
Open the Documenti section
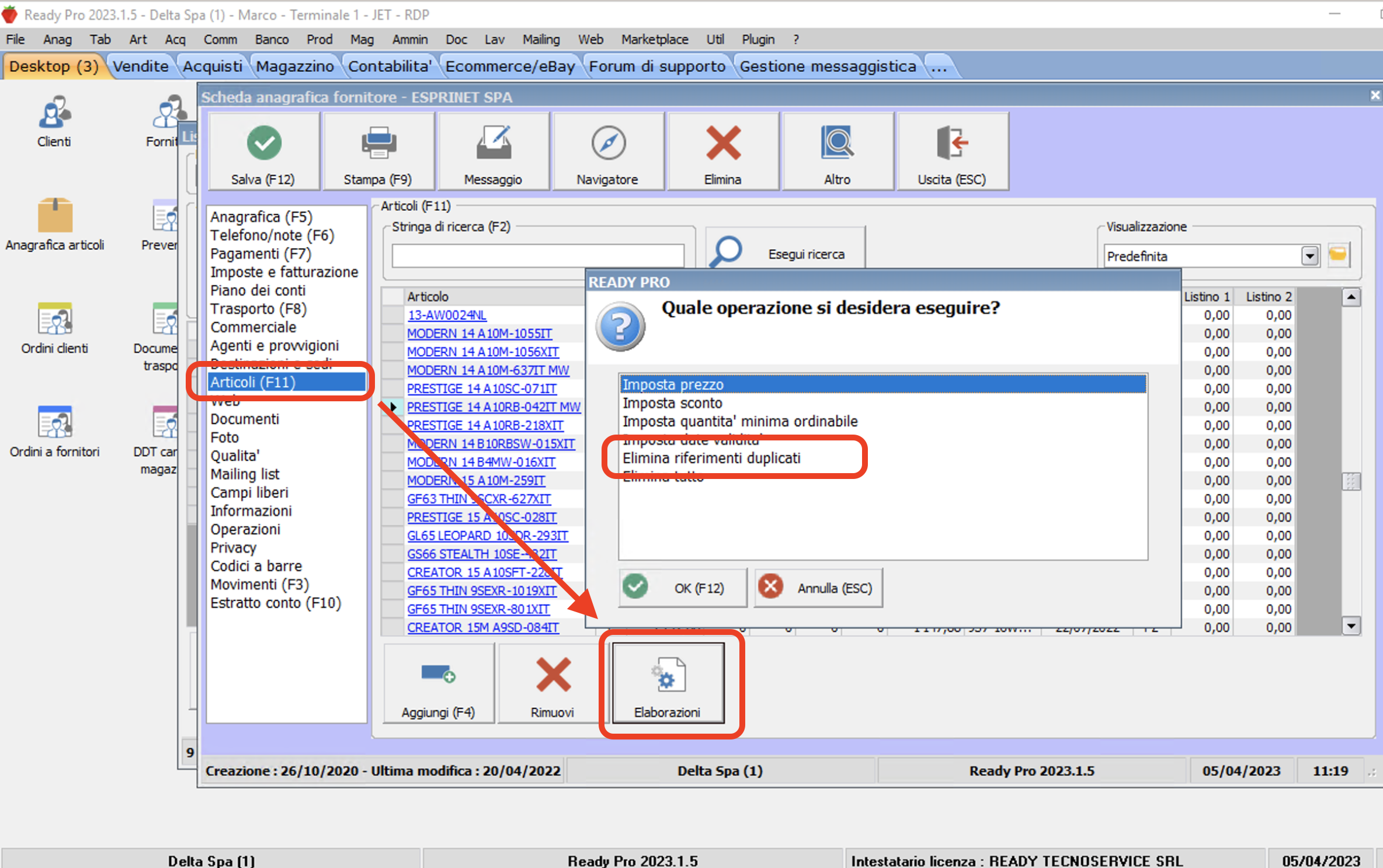[245, 419]
